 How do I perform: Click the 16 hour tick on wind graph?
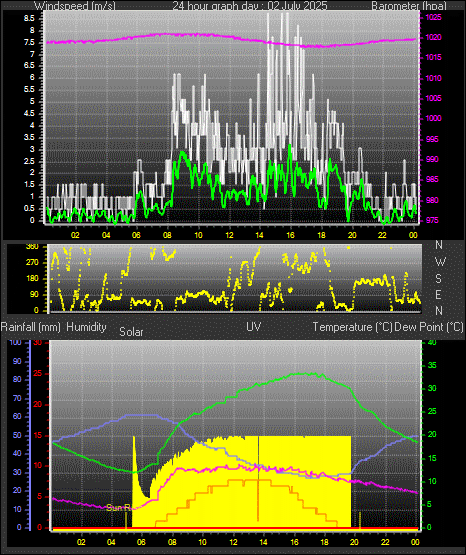click(290, 235)
